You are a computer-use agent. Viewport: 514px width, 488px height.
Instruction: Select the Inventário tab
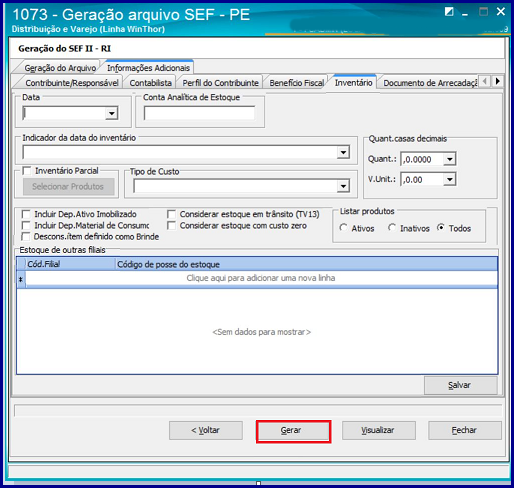click(x=353, y=82)
